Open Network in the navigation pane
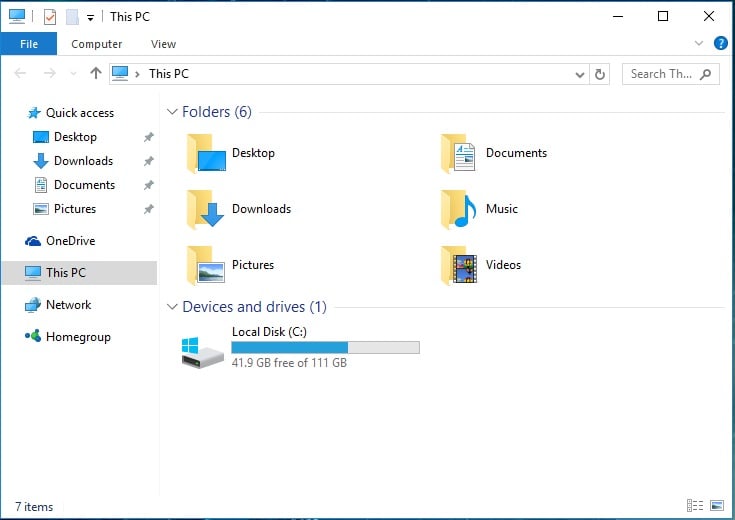The image size is (735, 520). tap(58, 305)
